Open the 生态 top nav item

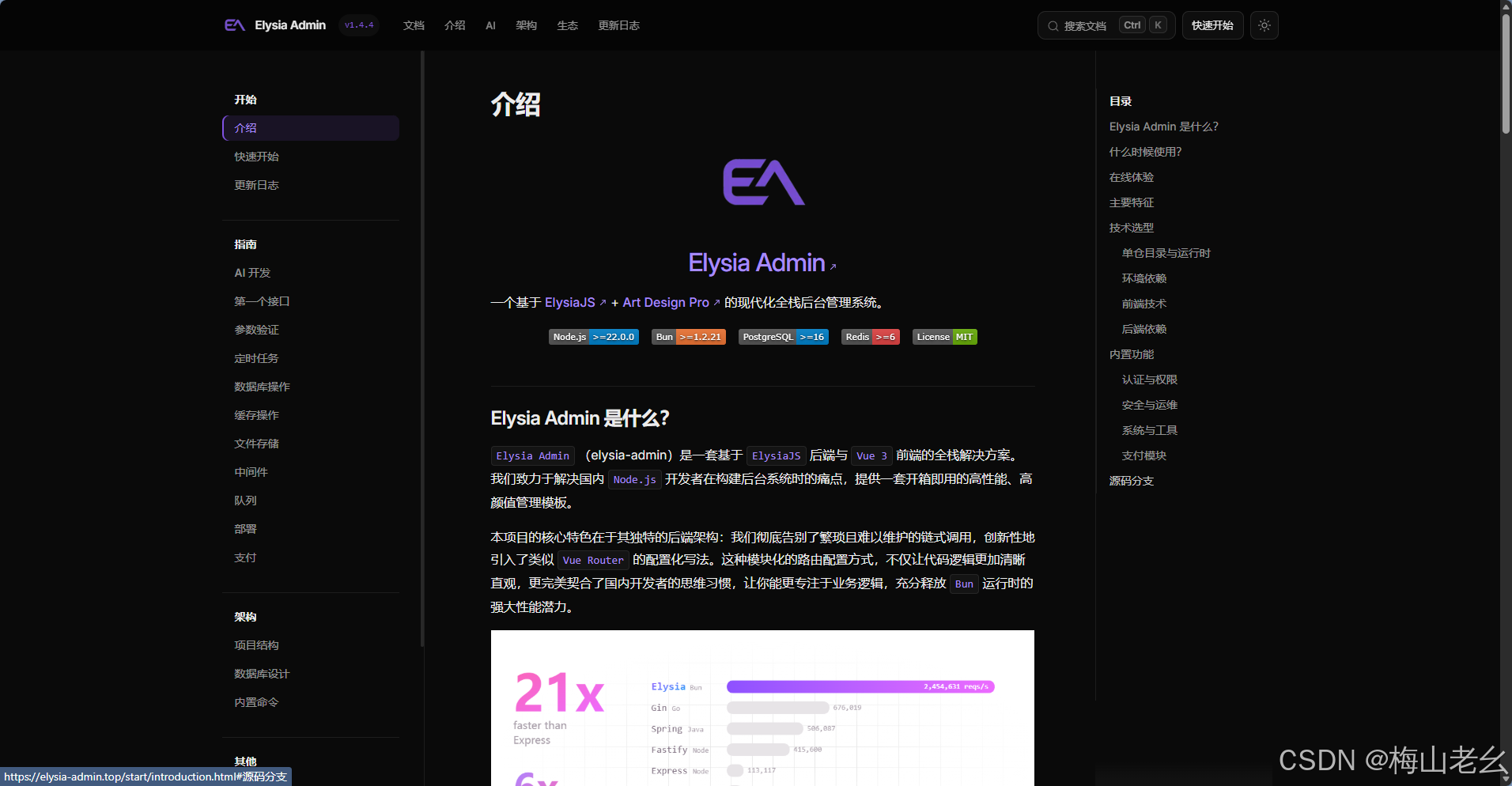point(567,25)
